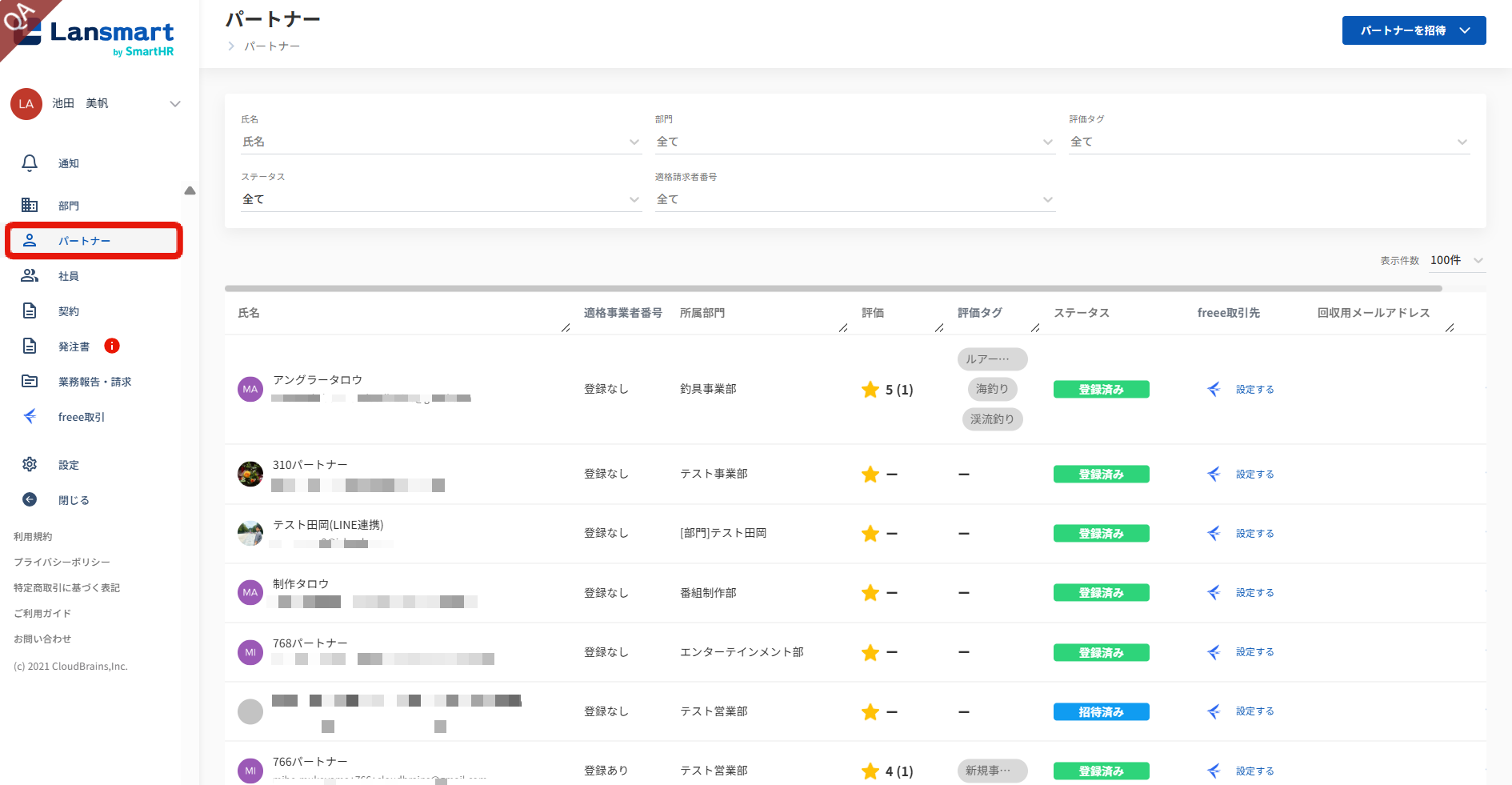Open the パートナーを招待 button dropdown
1512x785 pixels.
1414,30
